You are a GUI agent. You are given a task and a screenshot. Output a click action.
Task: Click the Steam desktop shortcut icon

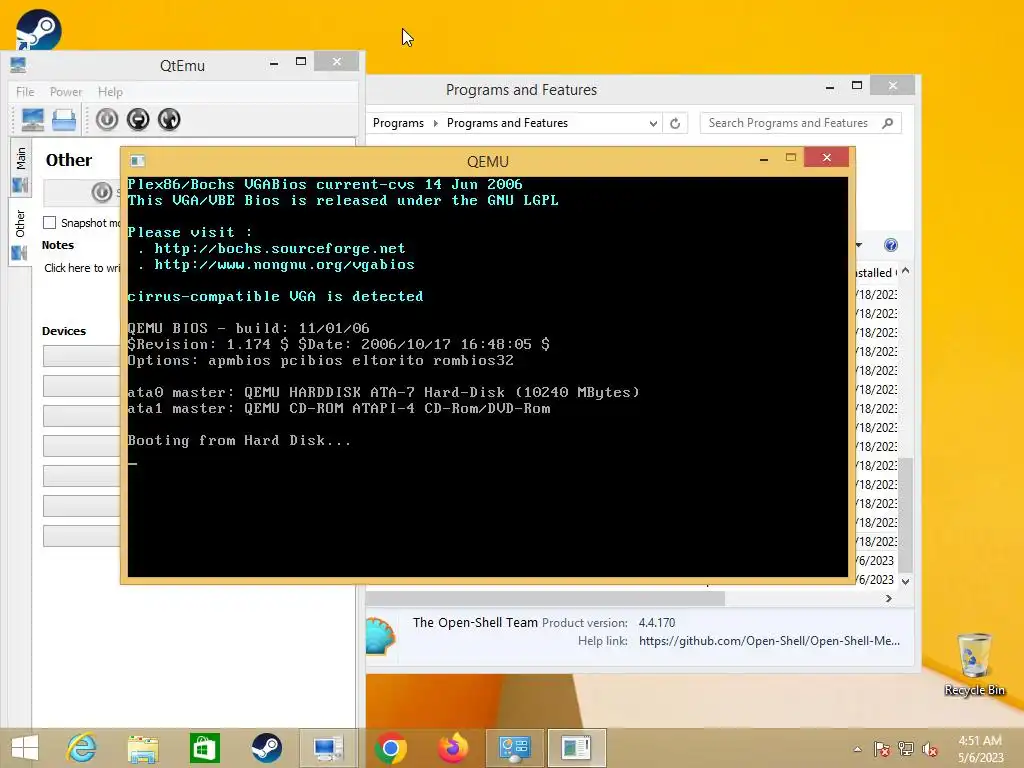pos(39,29)
